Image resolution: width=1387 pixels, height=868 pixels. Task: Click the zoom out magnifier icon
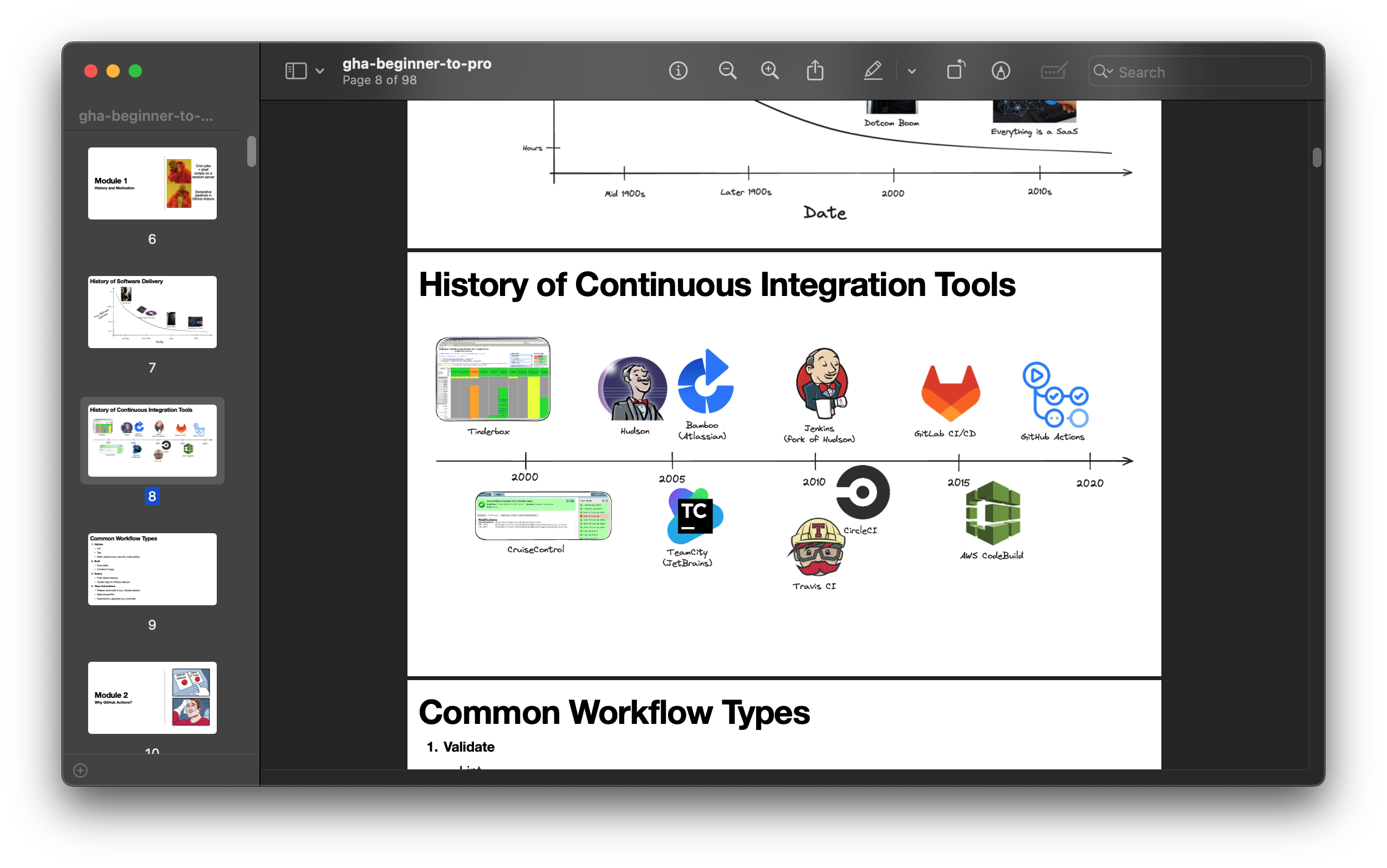click(727, 71)
